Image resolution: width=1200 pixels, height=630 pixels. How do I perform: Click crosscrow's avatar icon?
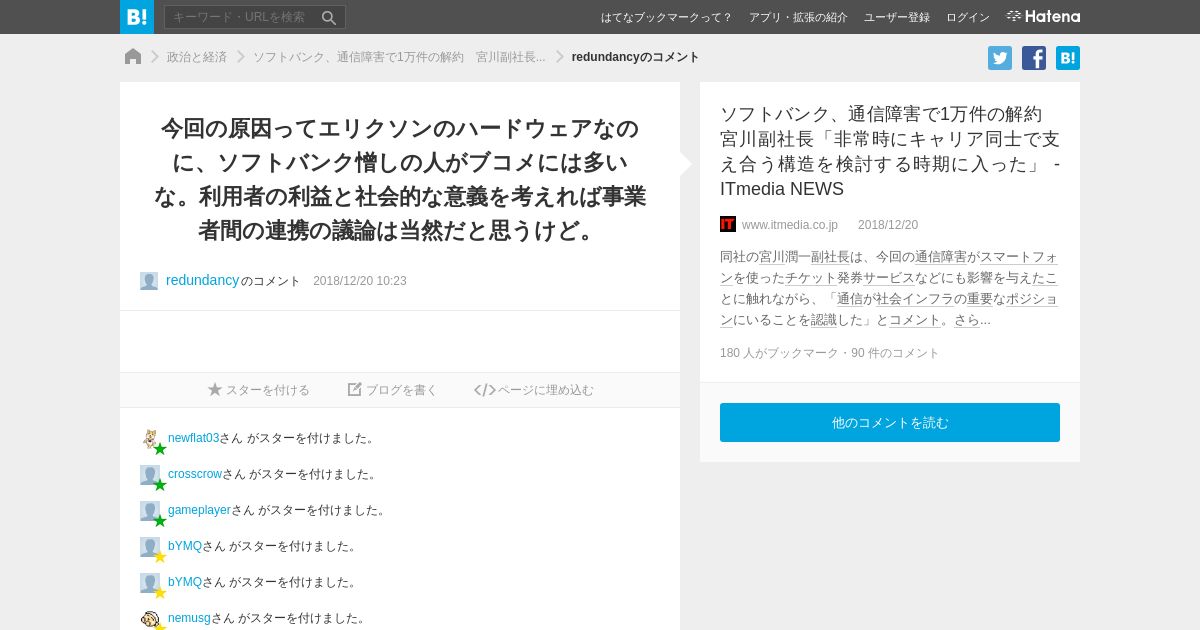(150, 475)
